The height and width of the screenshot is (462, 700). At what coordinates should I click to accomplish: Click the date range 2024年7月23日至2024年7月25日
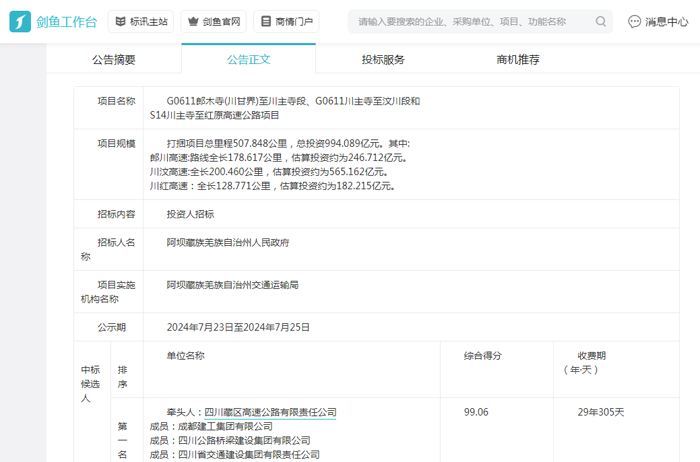pos(238,327)
